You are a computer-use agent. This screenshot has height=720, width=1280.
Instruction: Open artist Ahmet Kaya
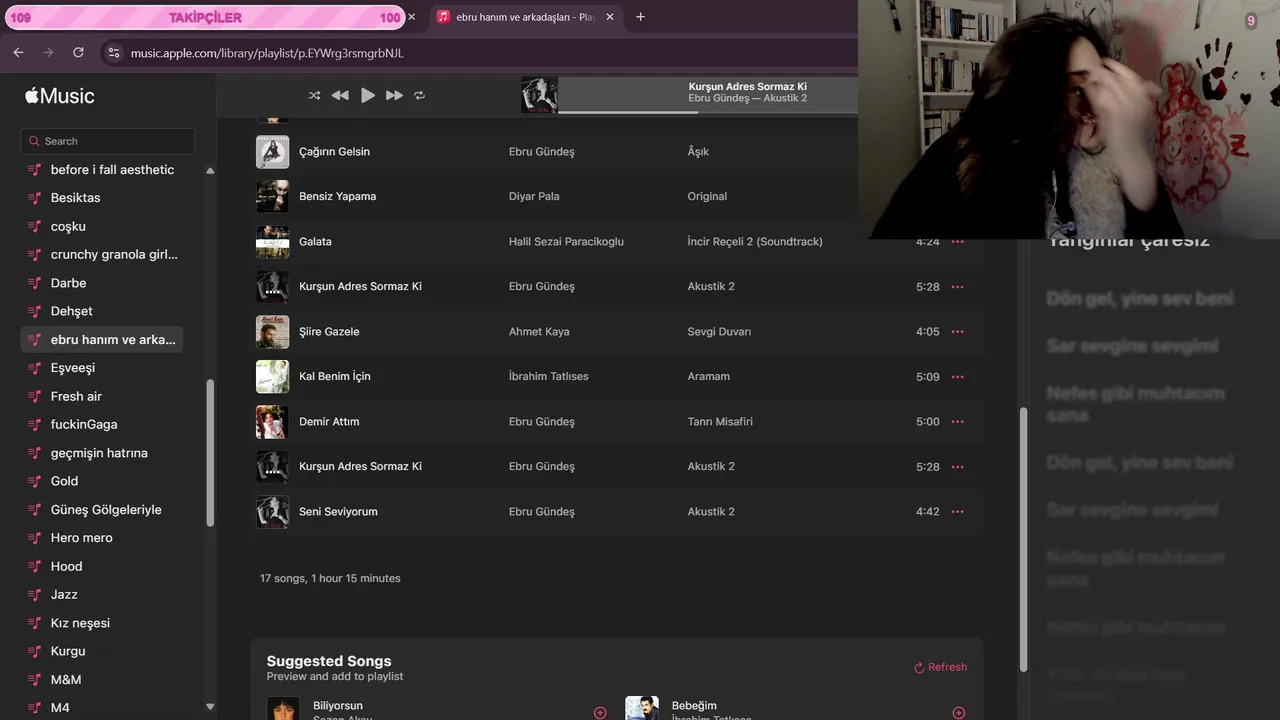point(539,332)
